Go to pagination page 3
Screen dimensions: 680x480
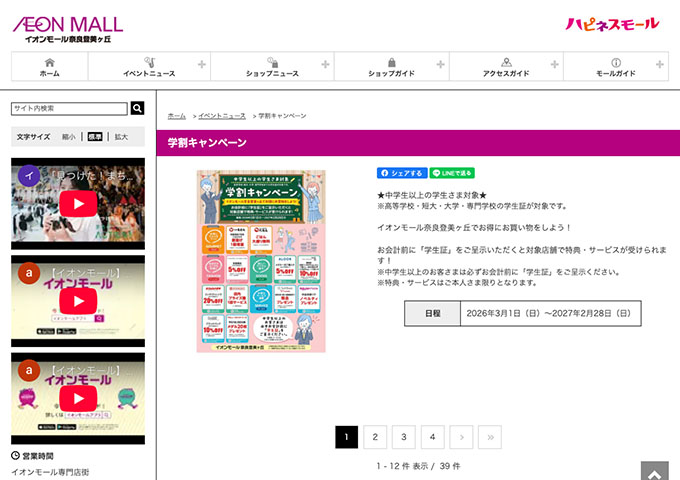tap(404, 437)
